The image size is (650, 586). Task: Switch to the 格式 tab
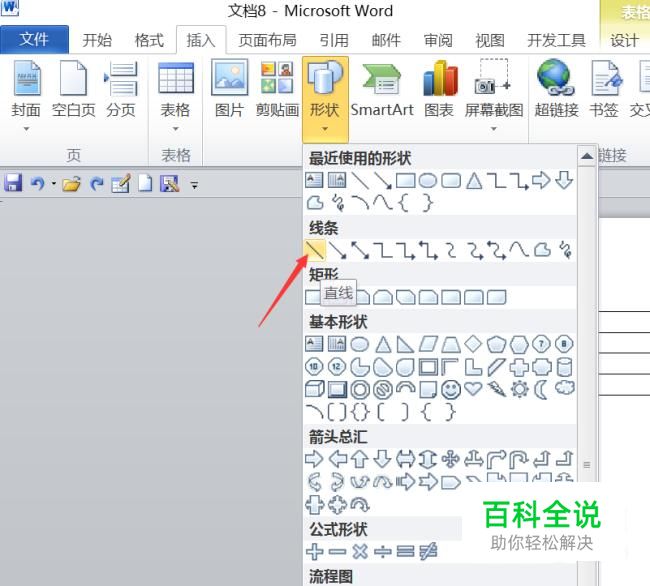[149, 40]
